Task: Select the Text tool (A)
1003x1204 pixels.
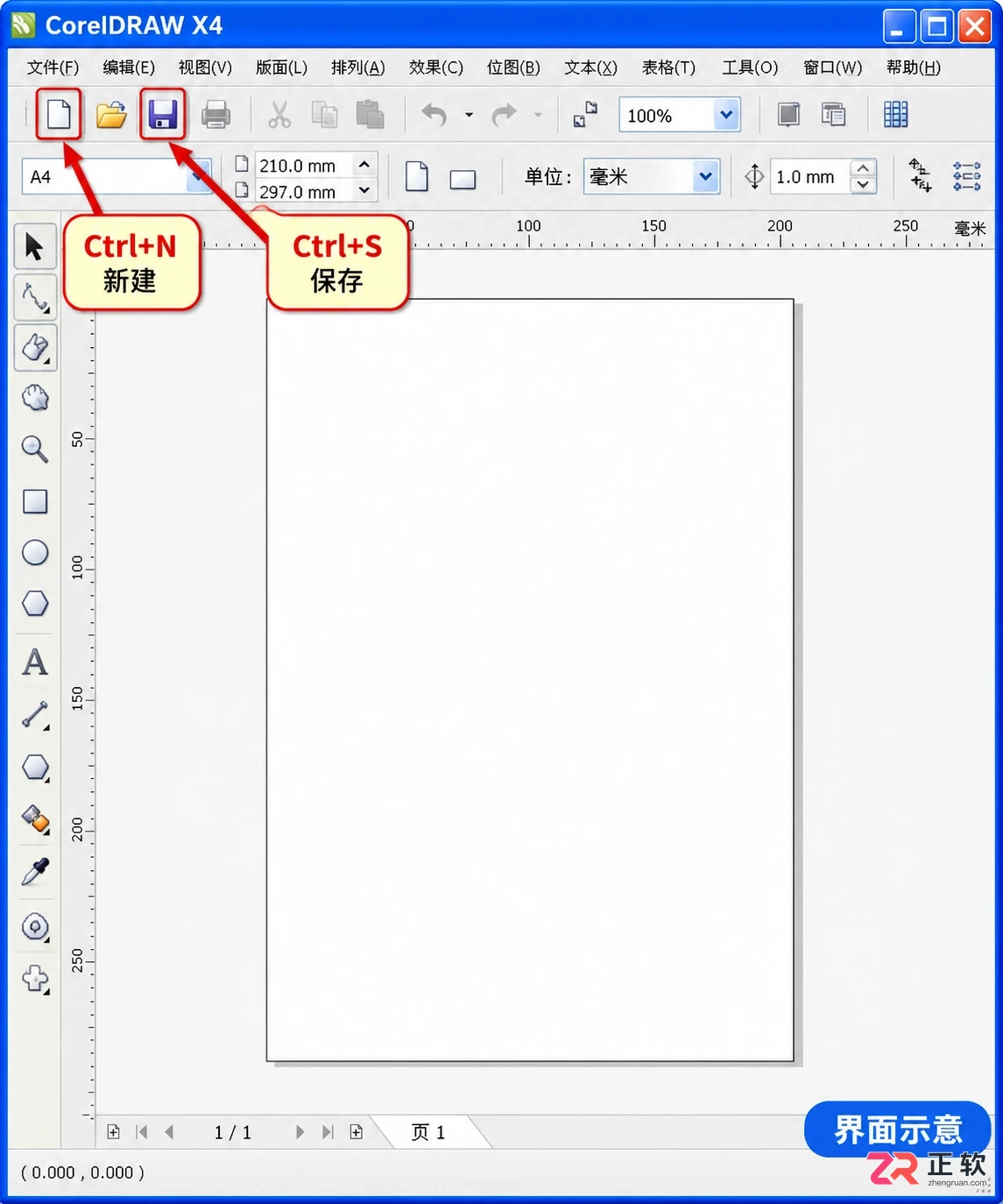Action: (x=35, y=662)
